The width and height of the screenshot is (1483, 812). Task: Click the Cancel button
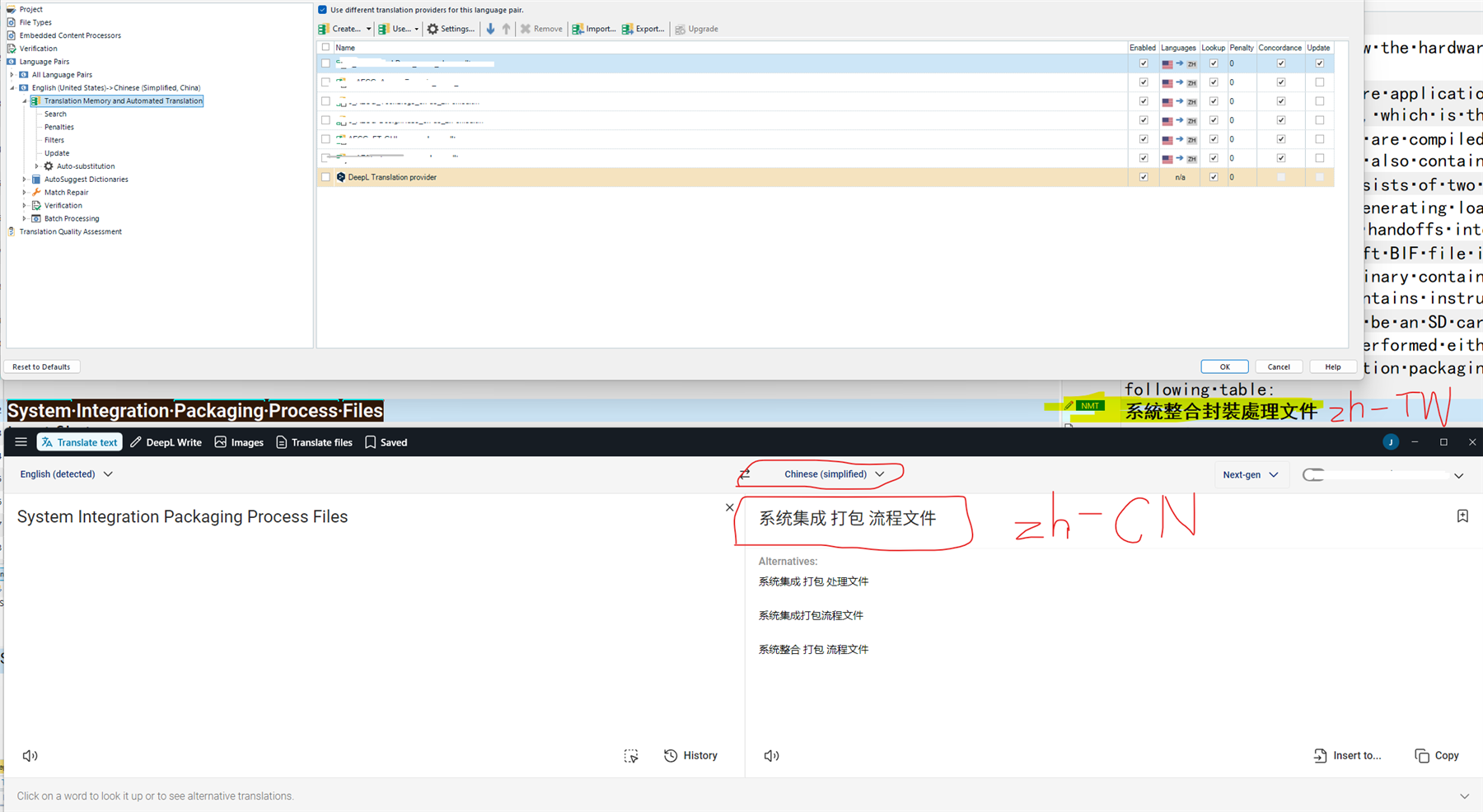coord(1279,366)
